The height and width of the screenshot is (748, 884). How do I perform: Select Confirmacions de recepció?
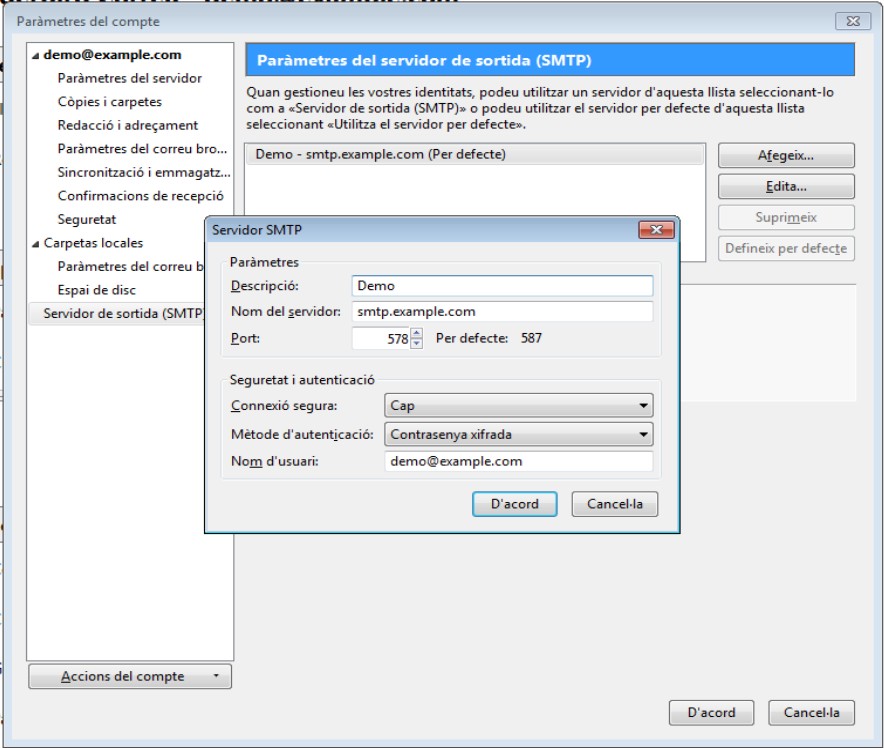click(x=140, y=196)
